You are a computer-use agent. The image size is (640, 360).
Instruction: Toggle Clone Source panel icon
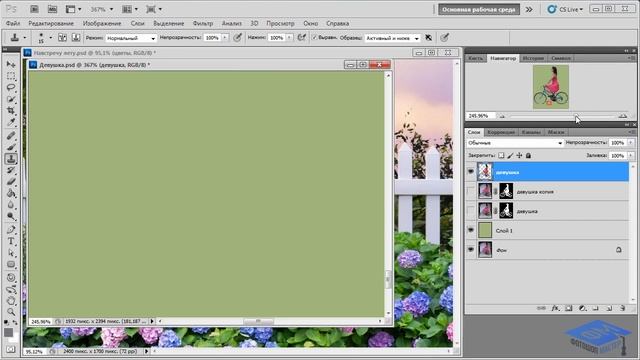pos(76,38)
